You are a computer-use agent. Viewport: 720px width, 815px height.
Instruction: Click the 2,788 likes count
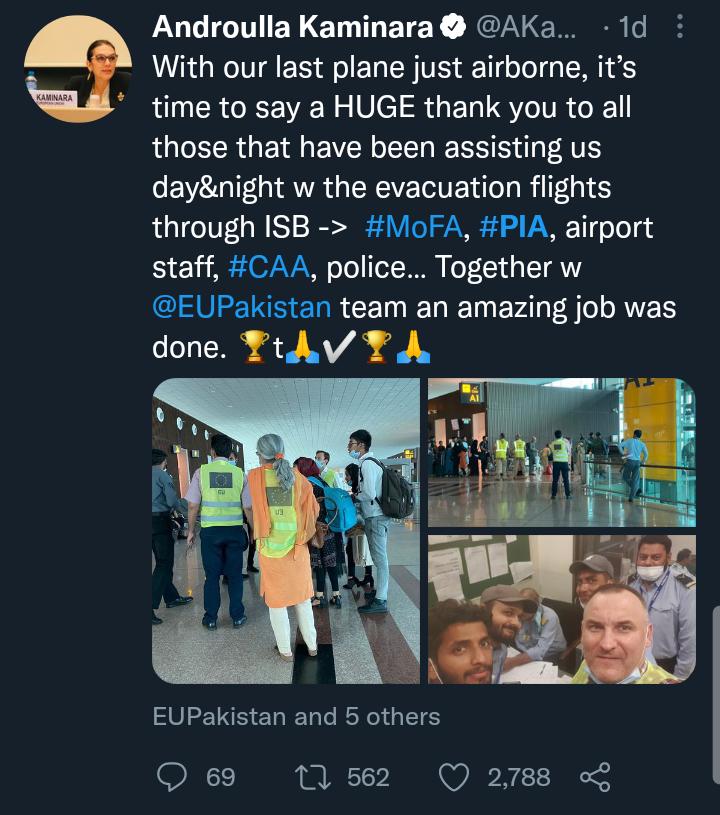(x=518, y=776)
